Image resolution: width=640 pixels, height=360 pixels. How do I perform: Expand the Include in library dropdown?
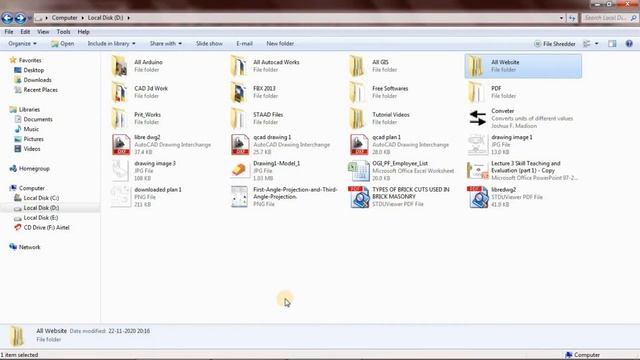coord(111,43)
